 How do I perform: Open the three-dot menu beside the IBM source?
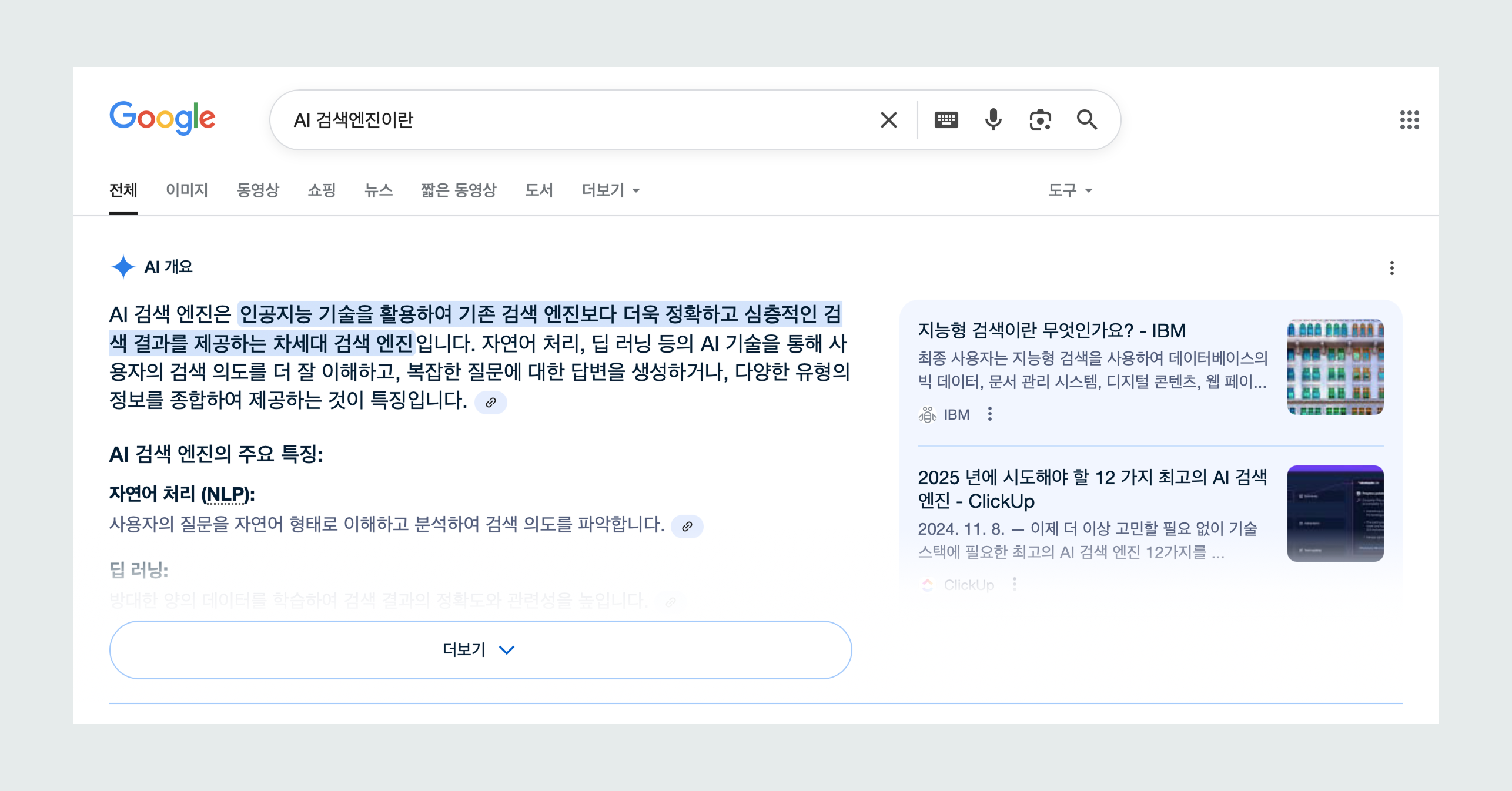(x=990, y=414)
